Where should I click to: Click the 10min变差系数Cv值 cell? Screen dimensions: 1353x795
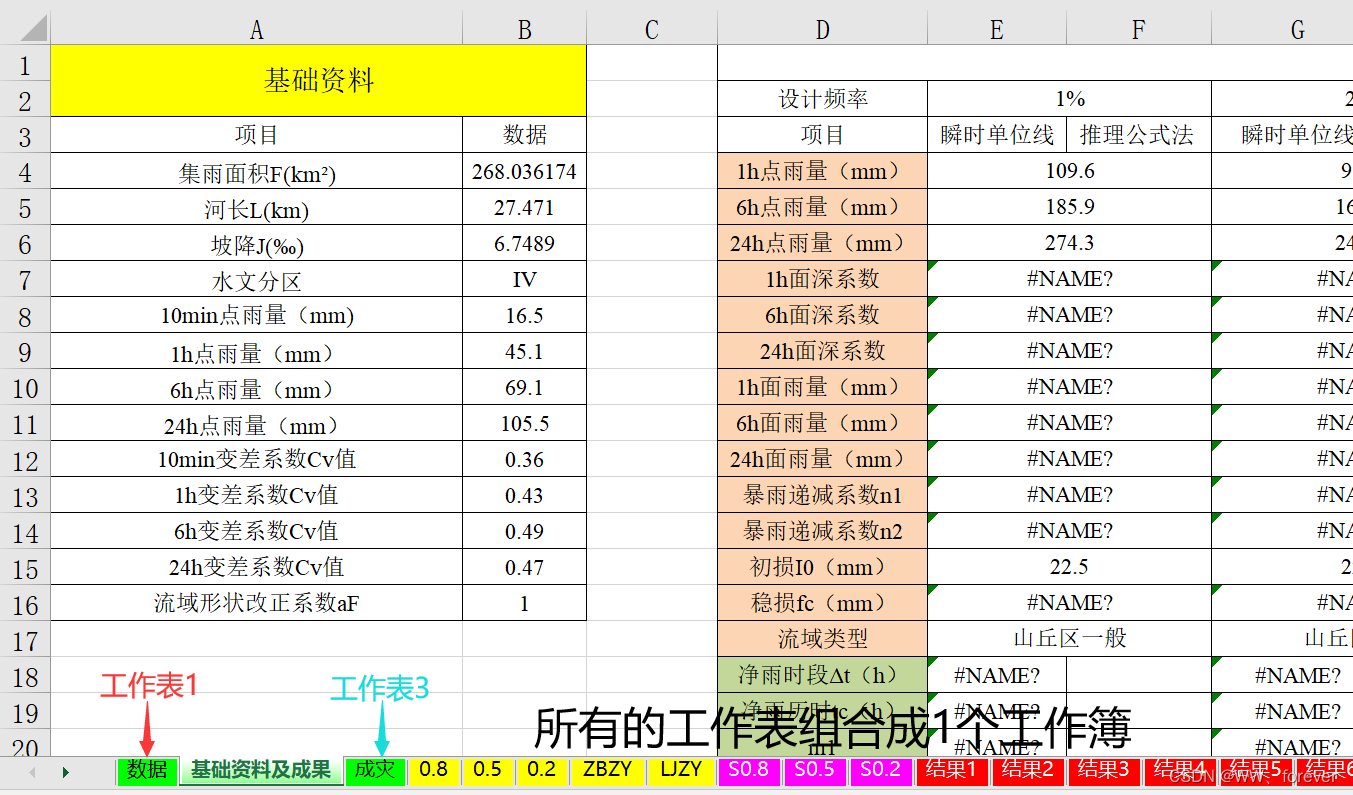[256, 460]
